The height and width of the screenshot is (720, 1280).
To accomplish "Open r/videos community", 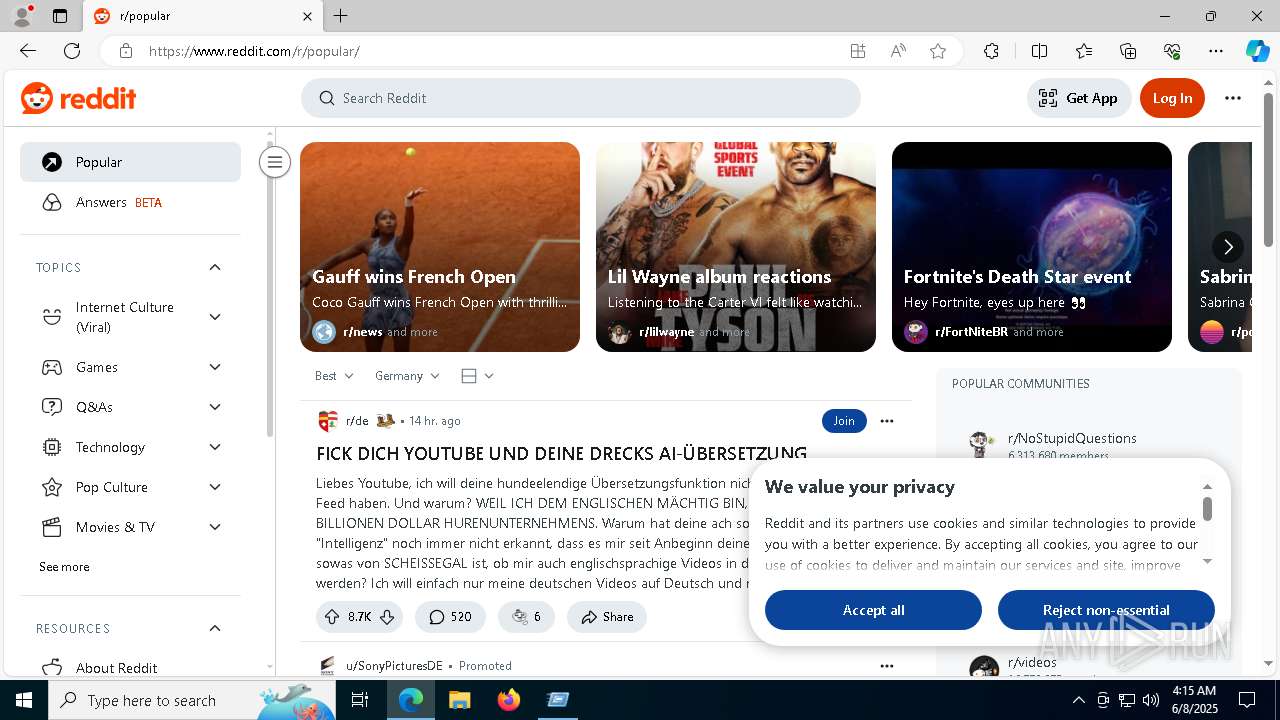I will [x=1033, y=662].
